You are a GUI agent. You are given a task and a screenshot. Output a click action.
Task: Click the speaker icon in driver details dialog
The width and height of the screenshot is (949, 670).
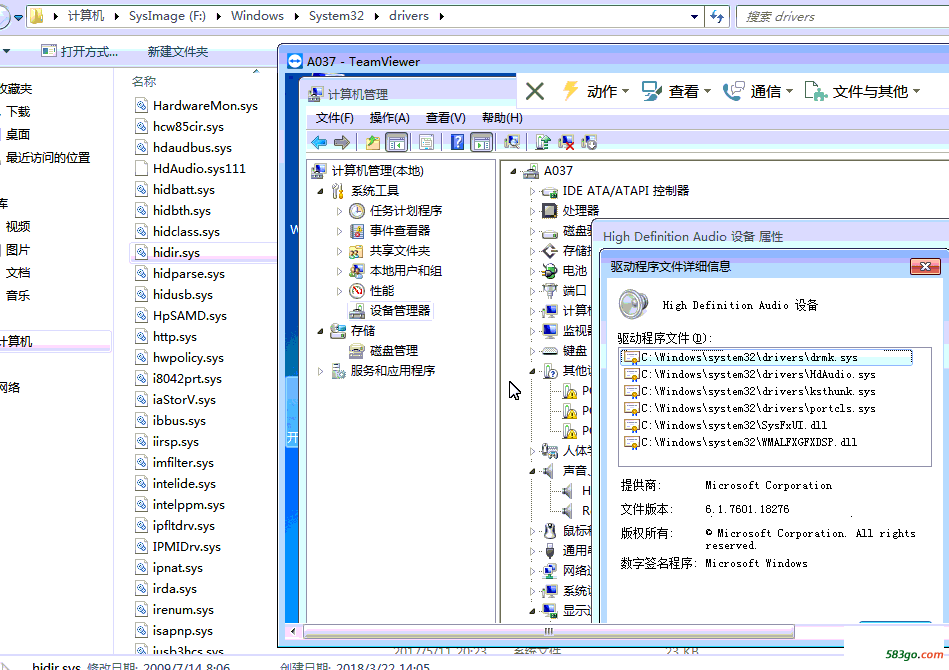[x=633, y=304]
